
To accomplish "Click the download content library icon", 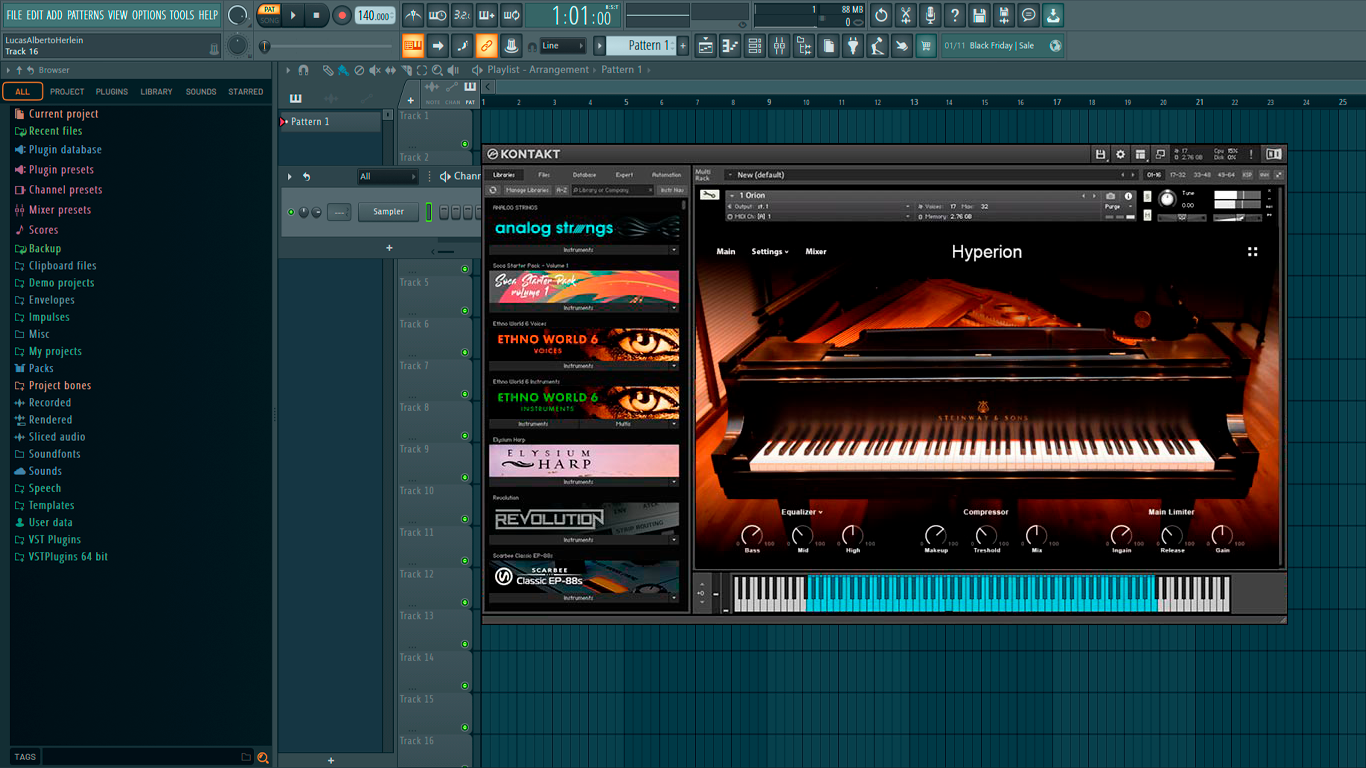I will click(1053, 15).
